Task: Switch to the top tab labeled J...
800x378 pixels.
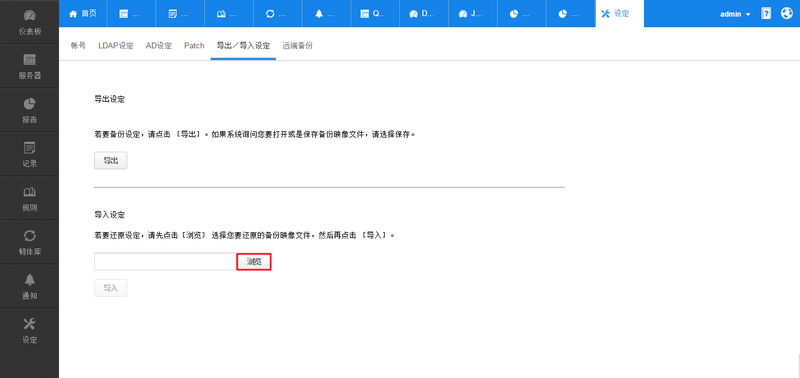Action: pos(472,14)
